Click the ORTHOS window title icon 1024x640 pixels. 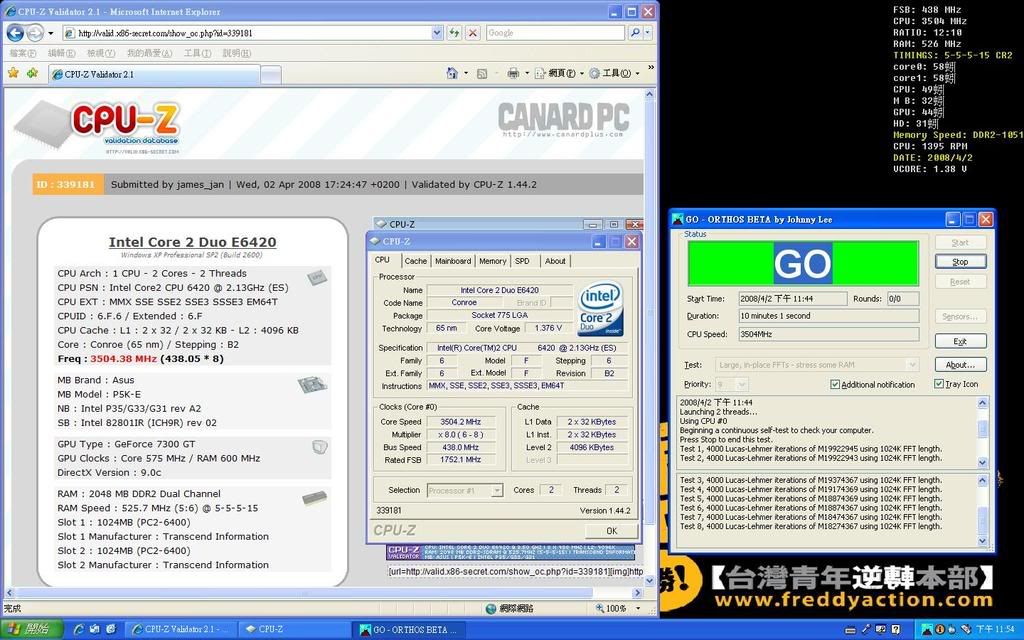click(678, 219)
